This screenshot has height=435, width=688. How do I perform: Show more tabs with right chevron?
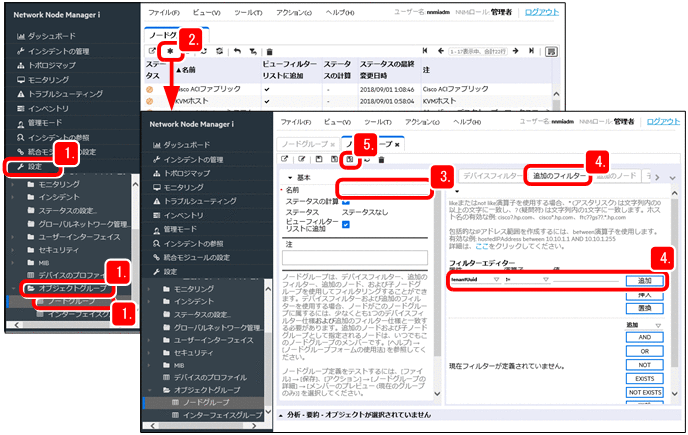(x=657, y=177)
